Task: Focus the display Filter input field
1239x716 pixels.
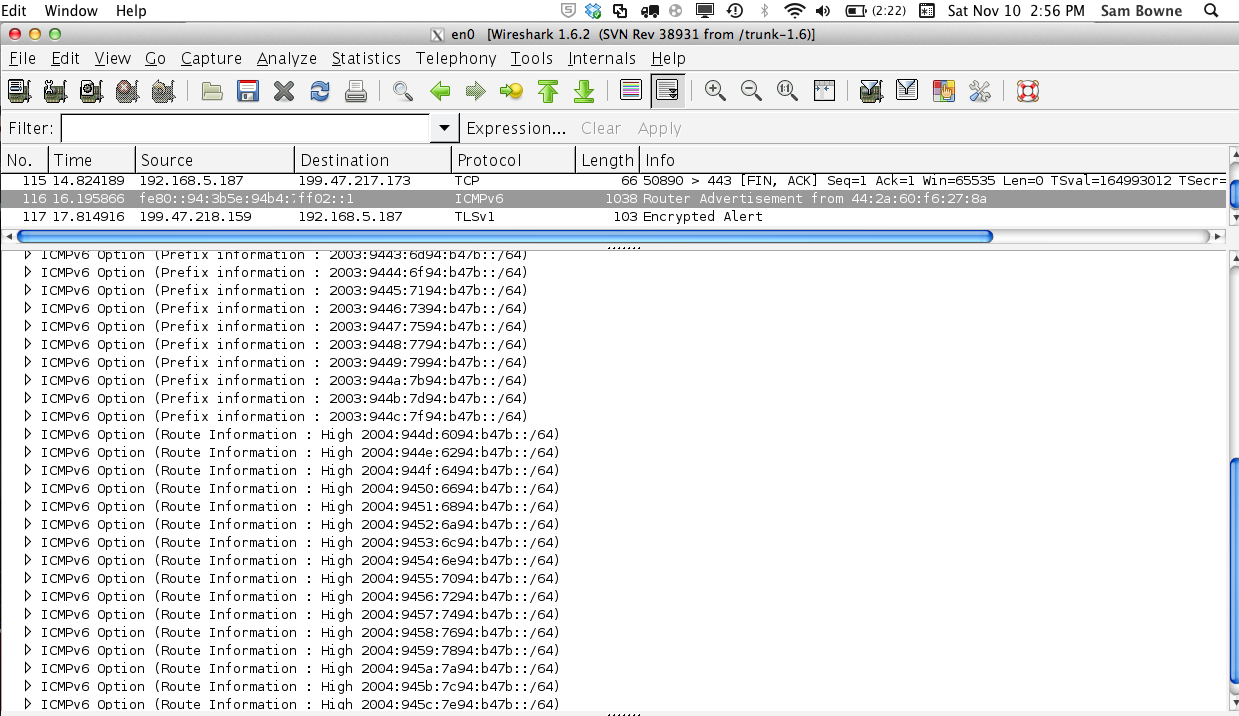Action: click(246, 128)
